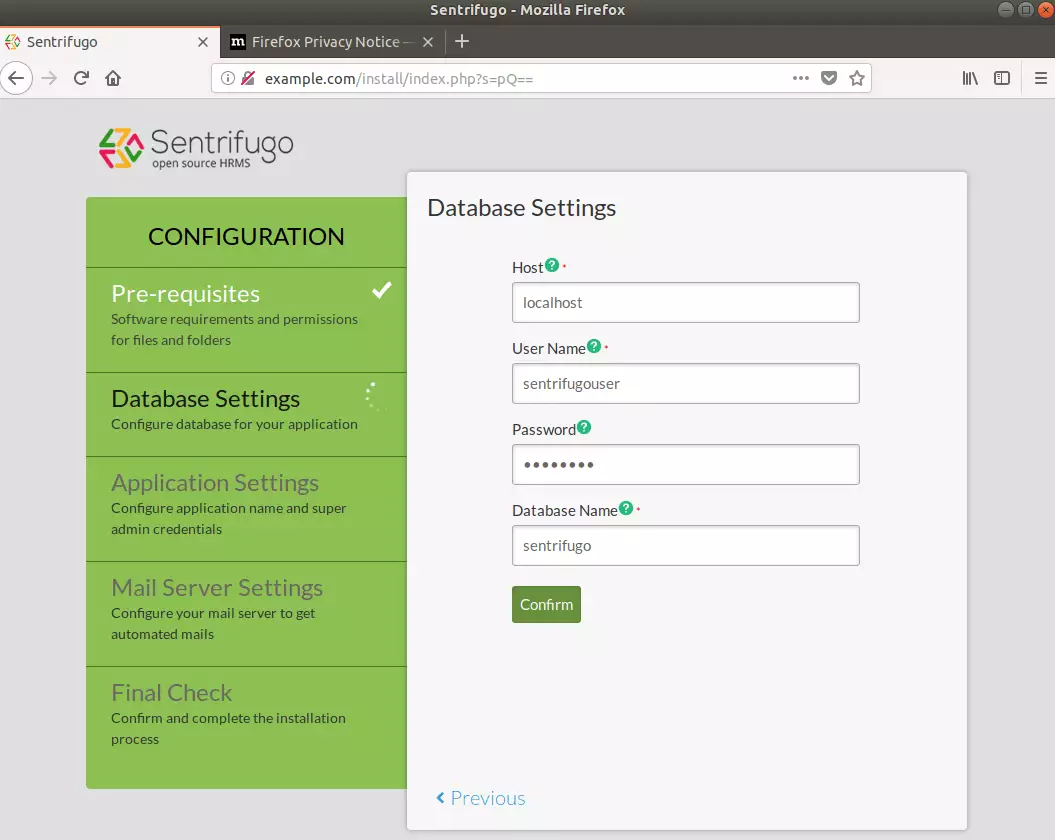1055x840 pixels.
Task: Close the Firefox window
Action: (x=1046, y=9)
